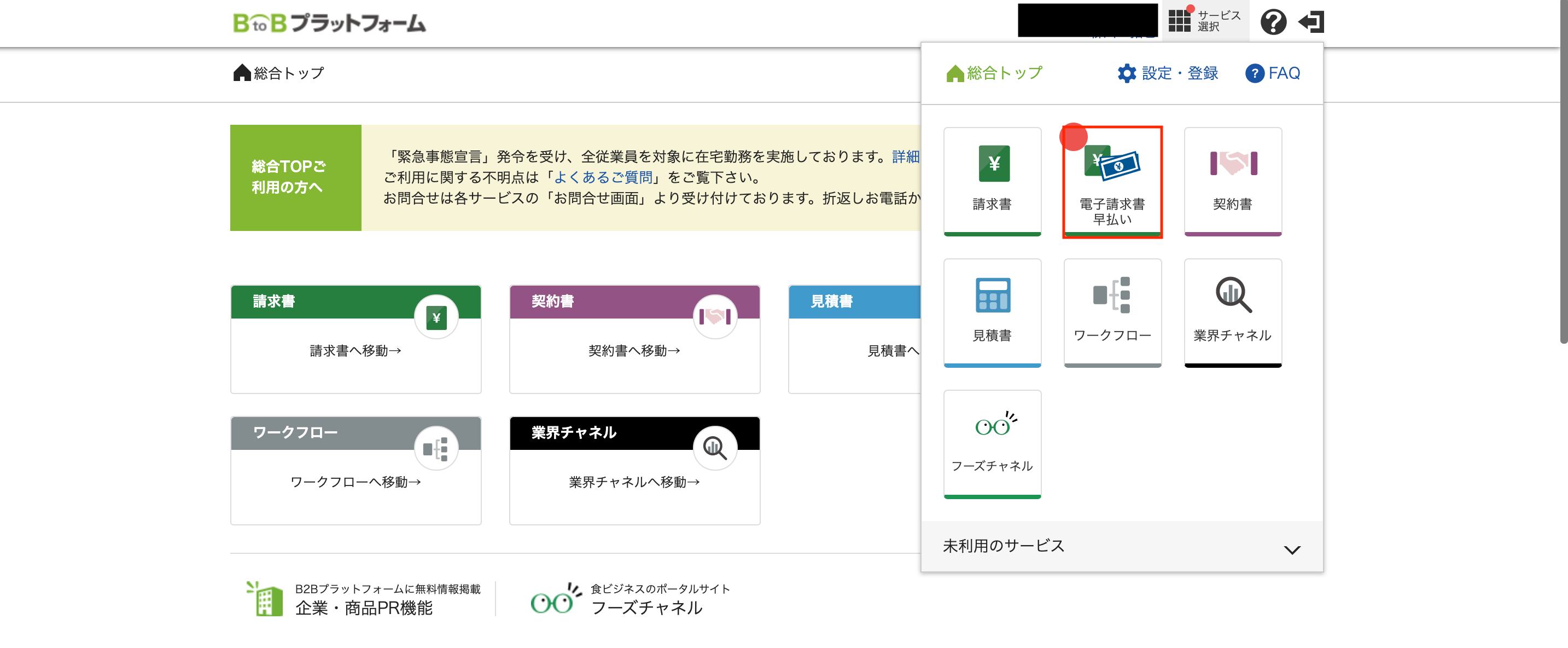Click the page vertical scrollbar
Screen dimensions: 1568x648
point(1563,172)
